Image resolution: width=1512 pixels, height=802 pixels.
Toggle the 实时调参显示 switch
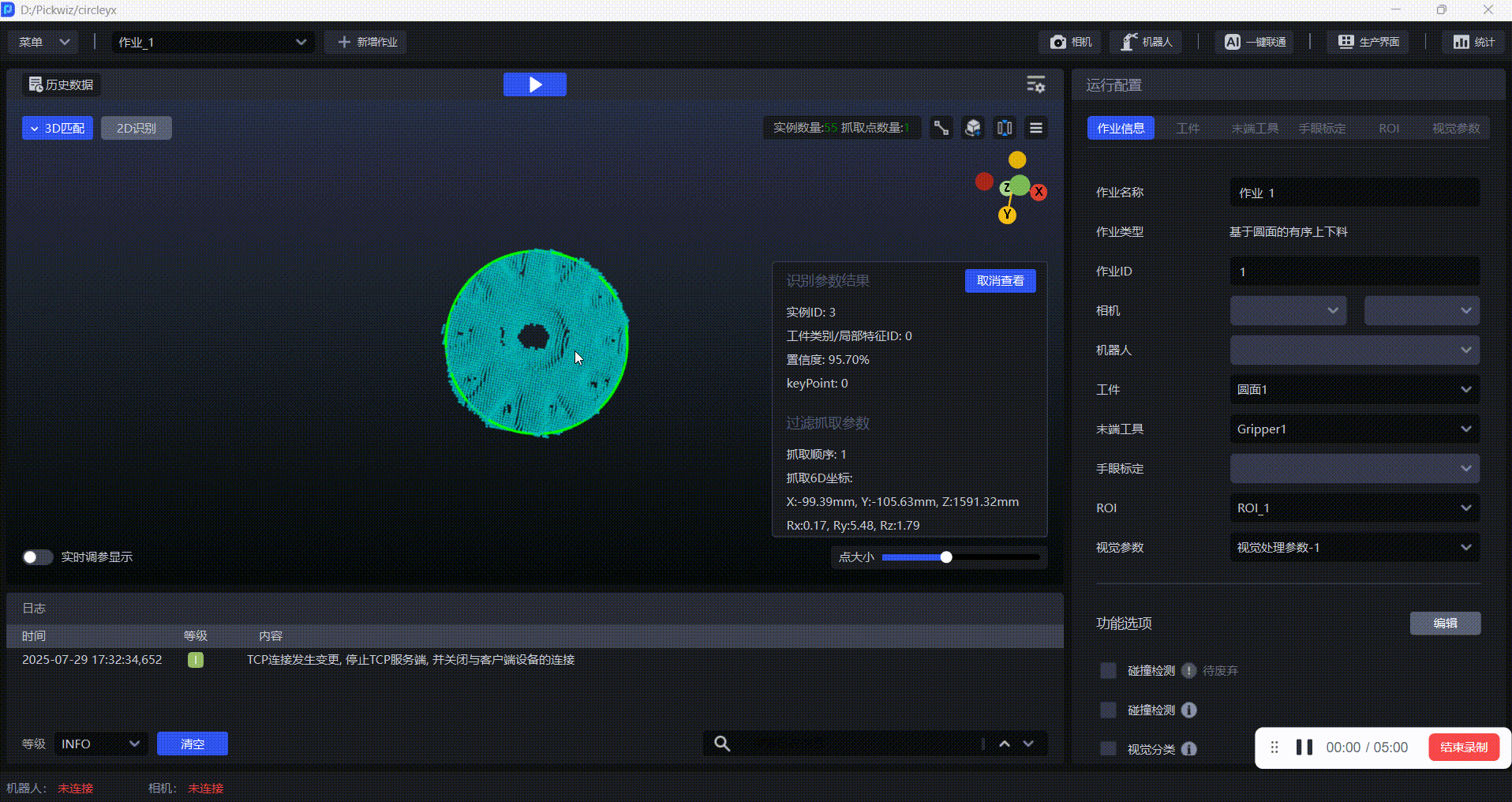coord(37,557)
